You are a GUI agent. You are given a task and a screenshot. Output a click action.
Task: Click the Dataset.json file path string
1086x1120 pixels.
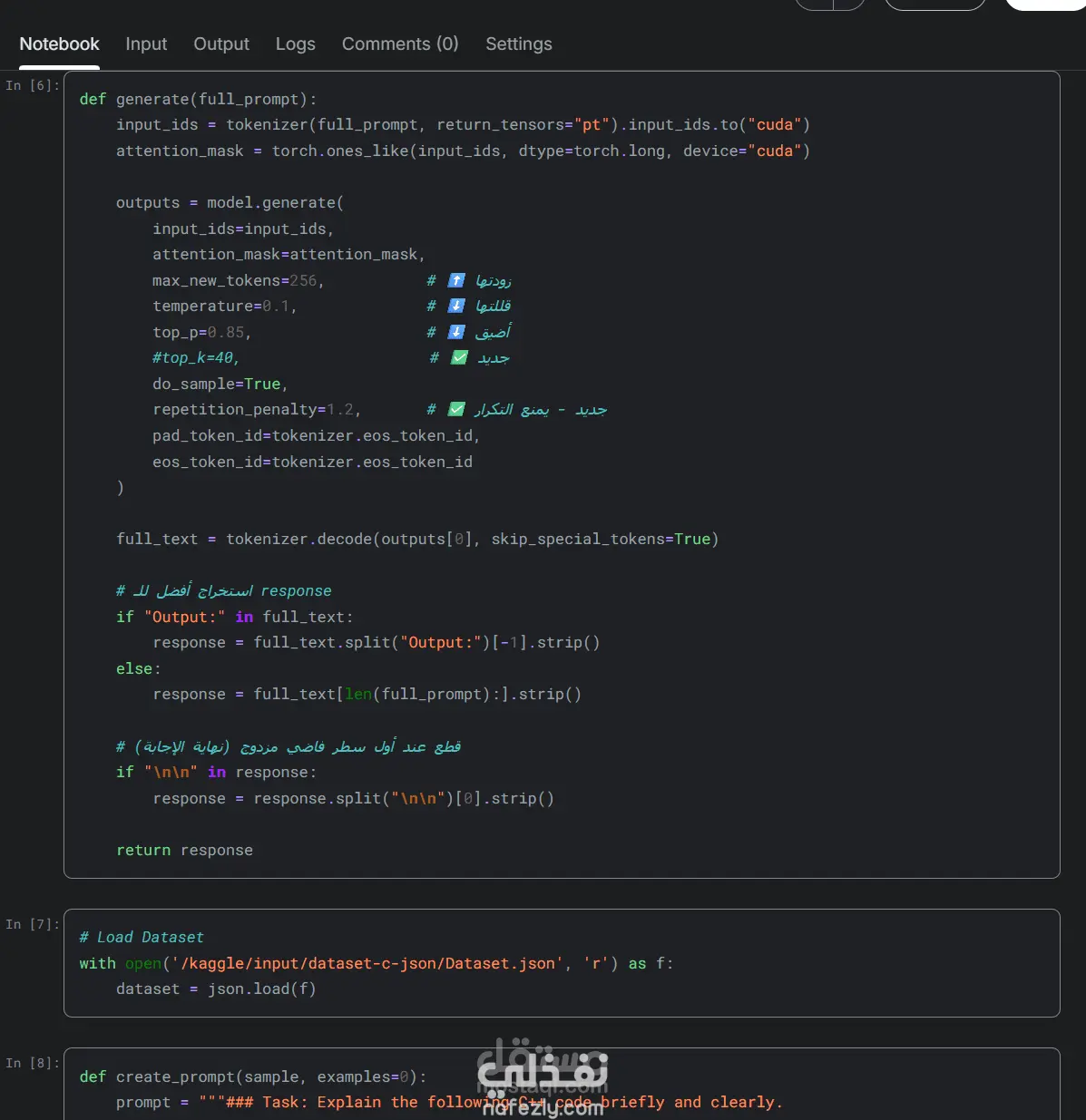pos(367,963)
